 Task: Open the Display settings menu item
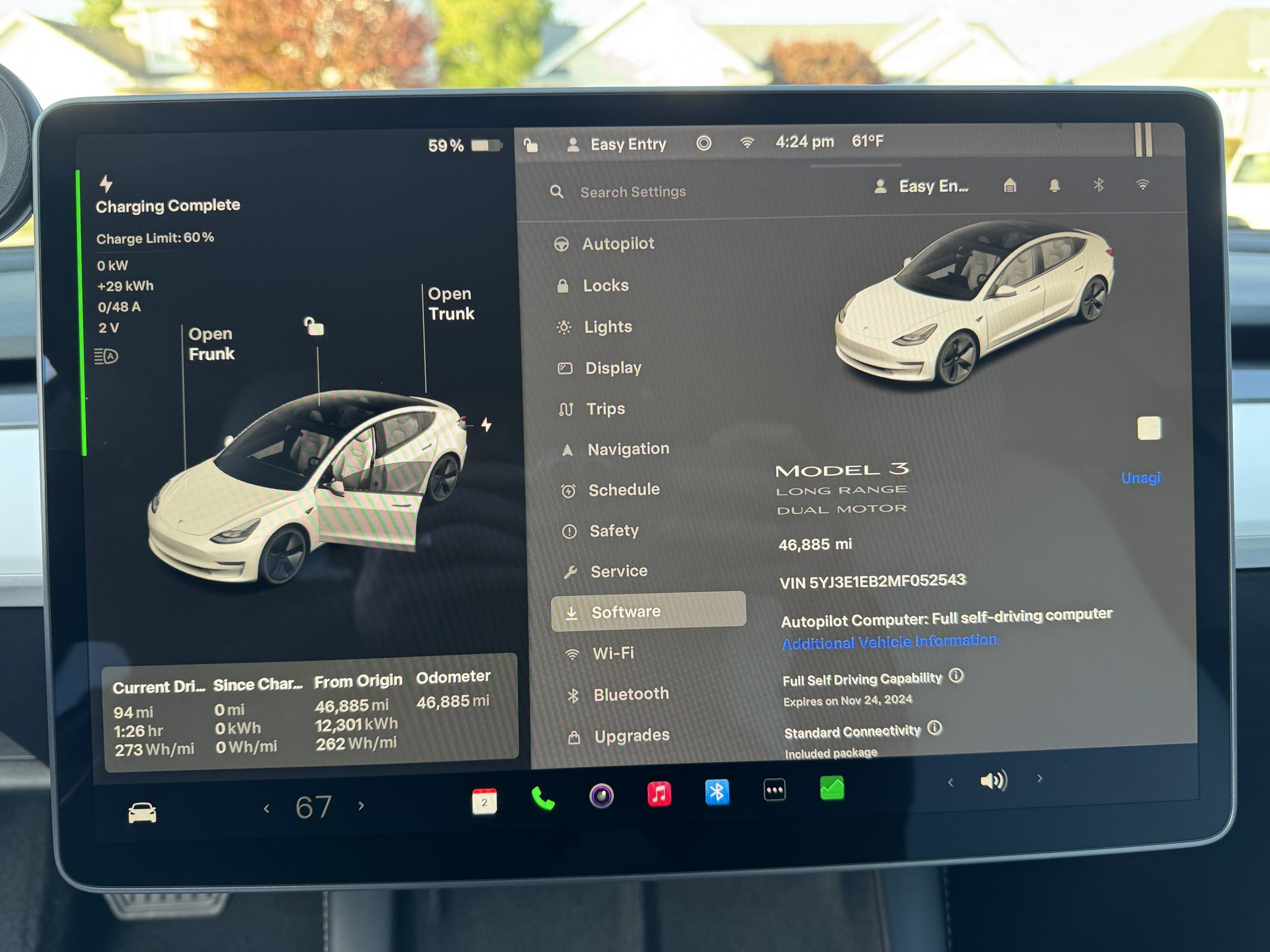click(613, 368)
